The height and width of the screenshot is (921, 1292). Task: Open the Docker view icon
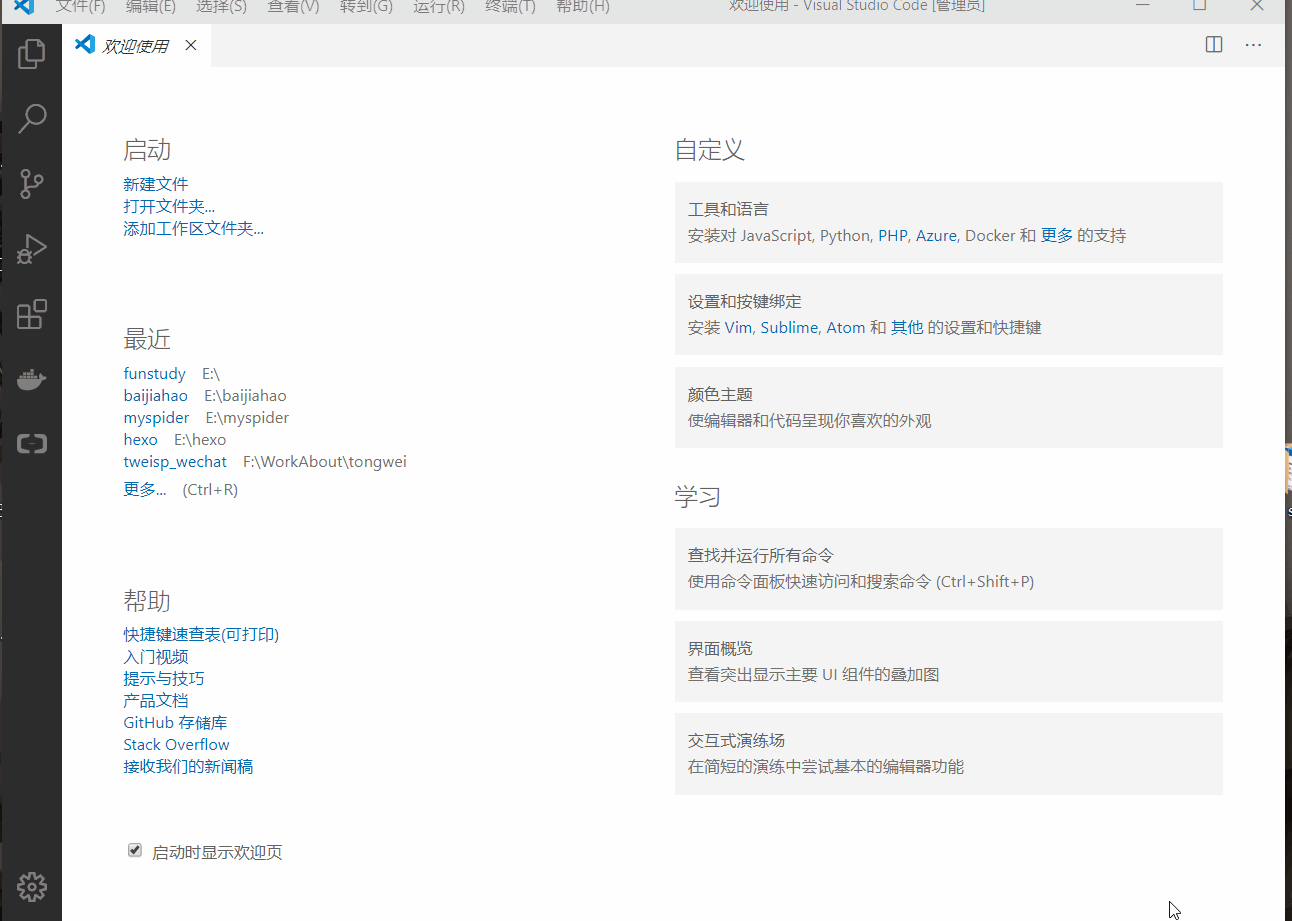pos(32,379)
